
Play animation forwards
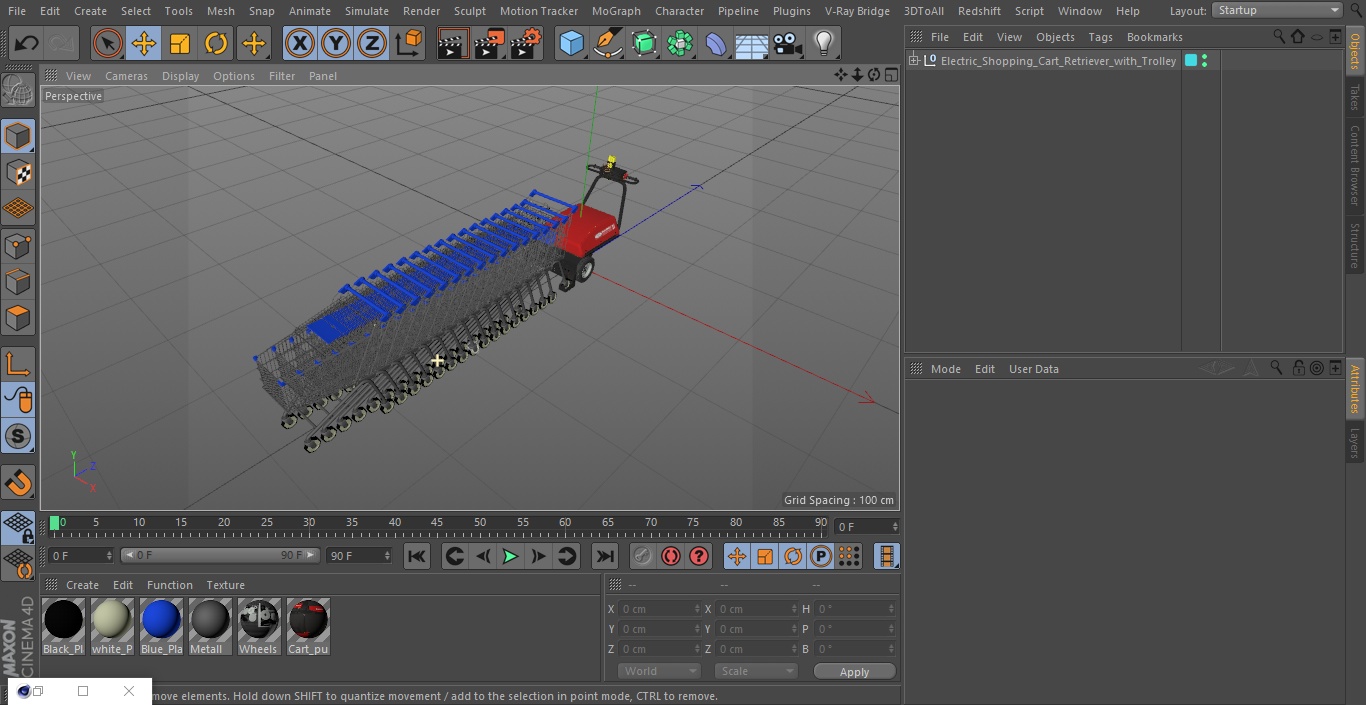[510, 557]
